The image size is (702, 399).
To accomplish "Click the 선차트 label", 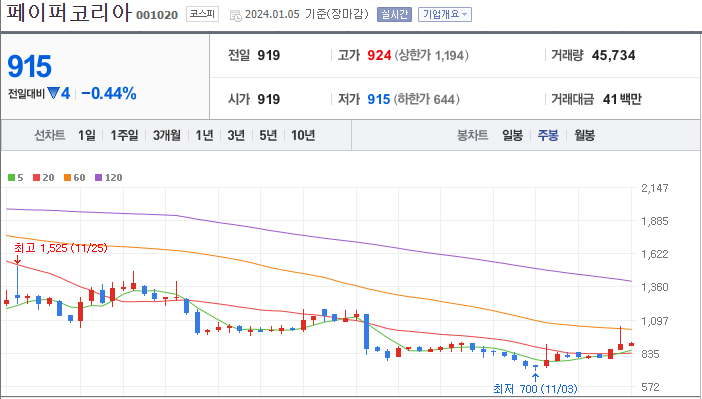I will 50,135.
